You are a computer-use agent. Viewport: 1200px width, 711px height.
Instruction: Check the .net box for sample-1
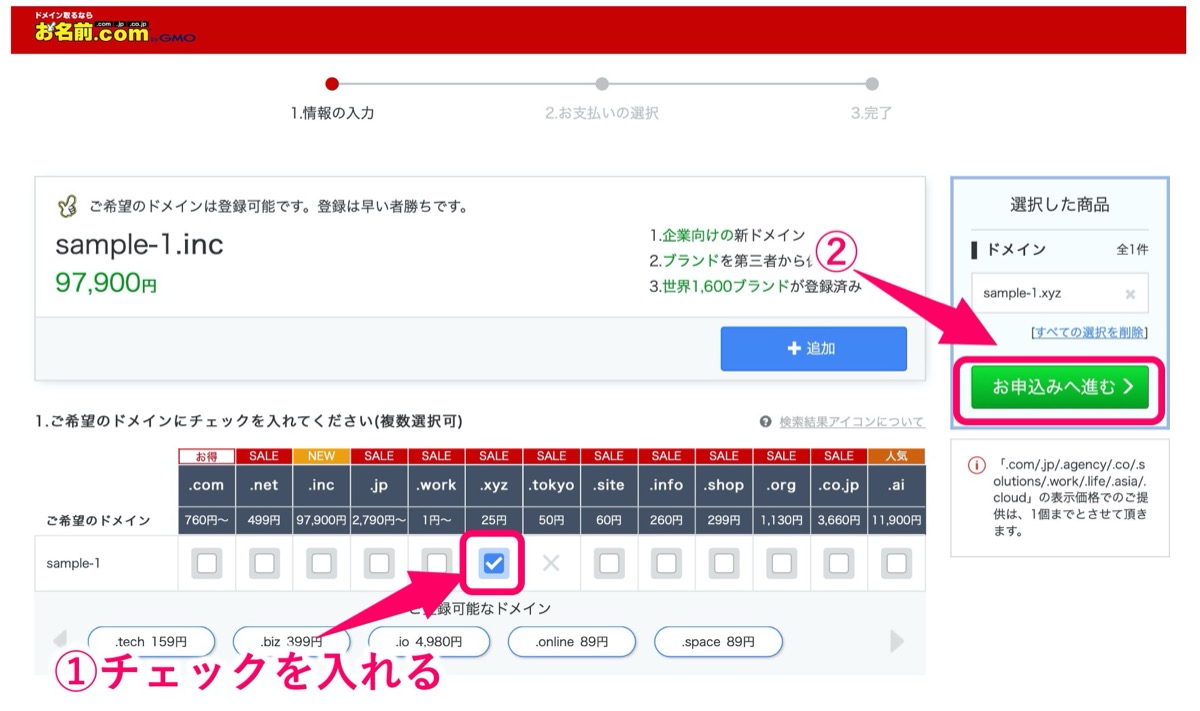click(264, 564)
